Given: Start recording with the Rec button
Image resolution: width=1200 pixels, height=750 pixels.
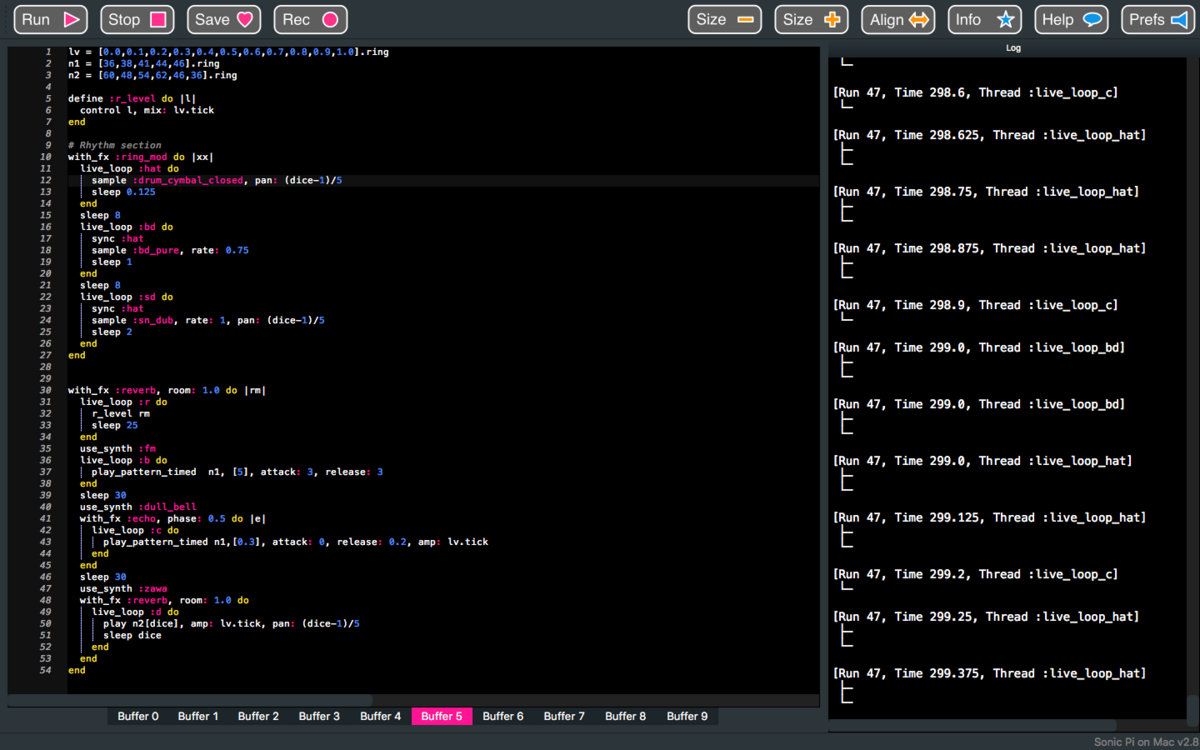Looking at the screenshot, I should pyautogui.click(x=311, y=20).
